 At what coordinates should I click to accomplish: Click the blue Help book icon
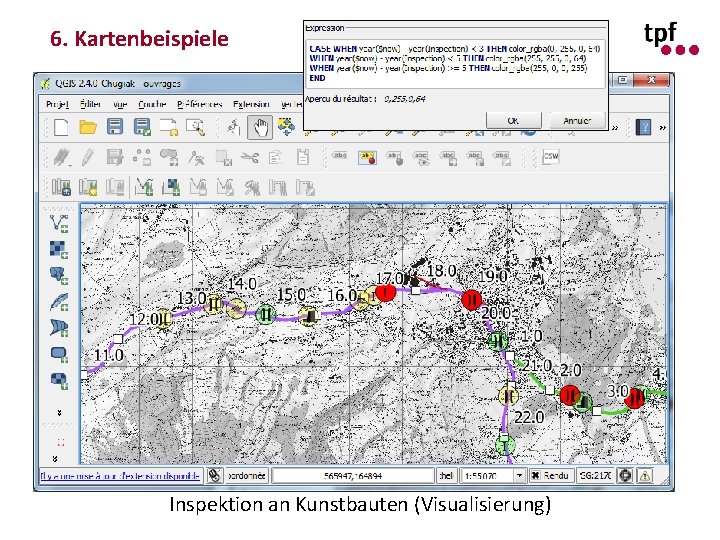[643, 127]
